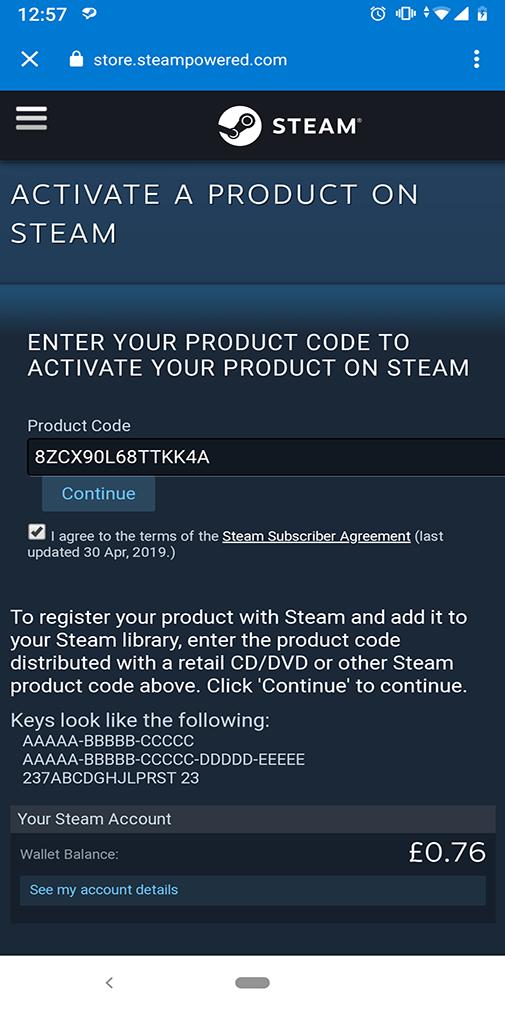Tap the alarm icon in status bar

coord(378,14)
